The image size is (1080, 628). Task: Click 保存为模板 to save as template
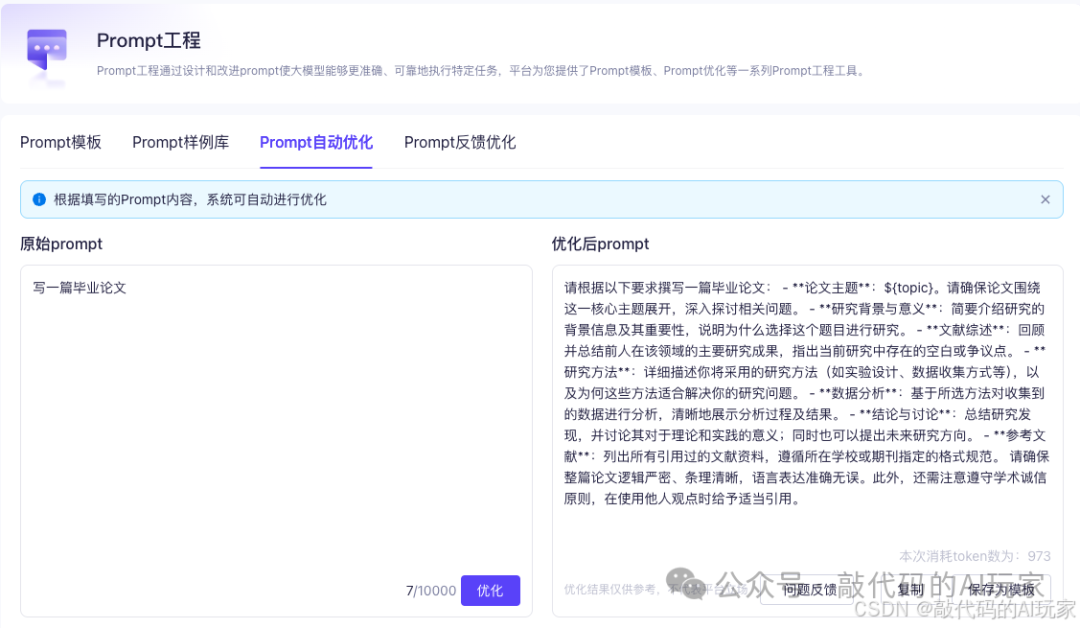pos(1000,590)
